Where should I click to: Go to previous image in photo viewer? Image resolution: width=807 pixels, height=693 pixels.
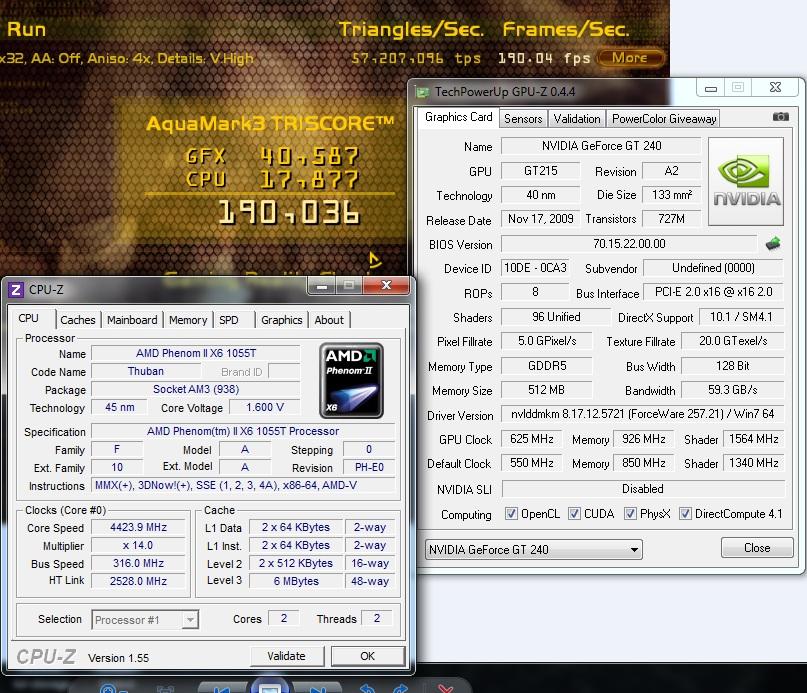coord(222,688)
